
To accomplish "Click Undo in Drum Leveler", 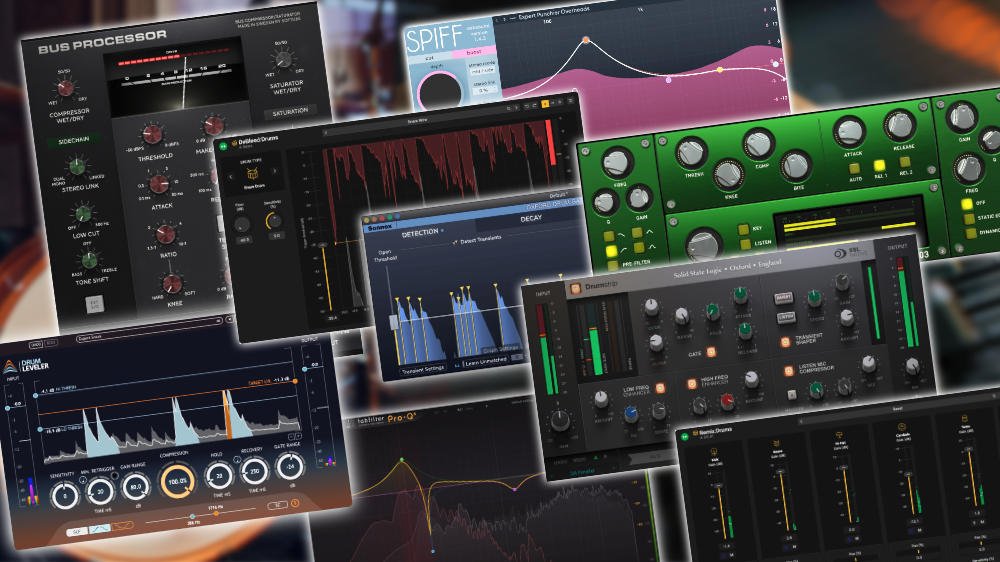I will tap(36, 344).
